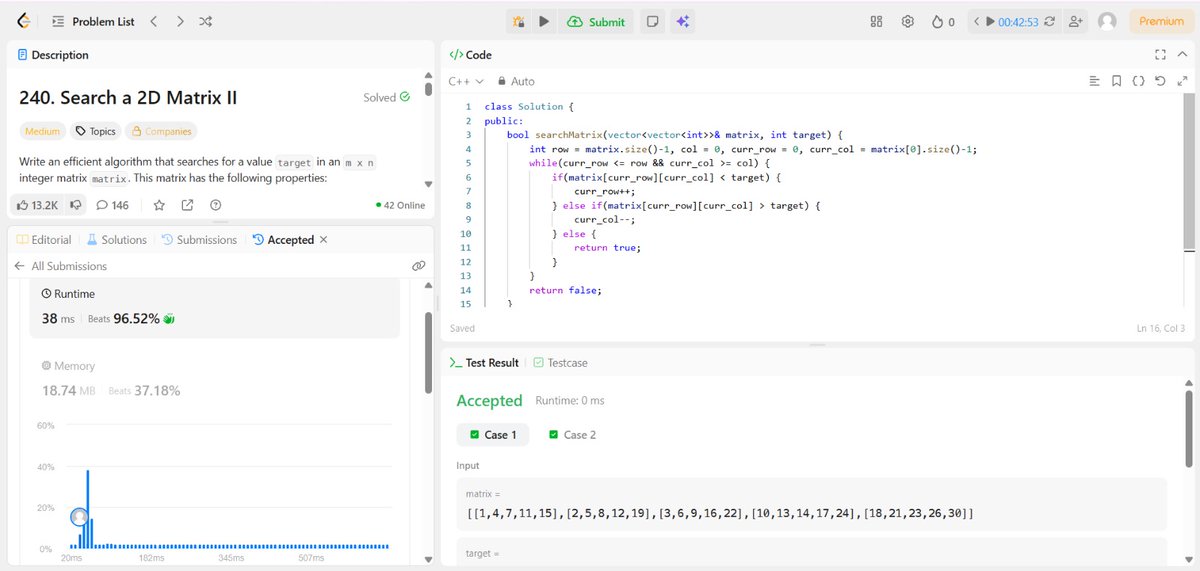Copy submission link with chain icon
Screen dimensions: 1200x571
pyautogui.click(x=419, y=266)
